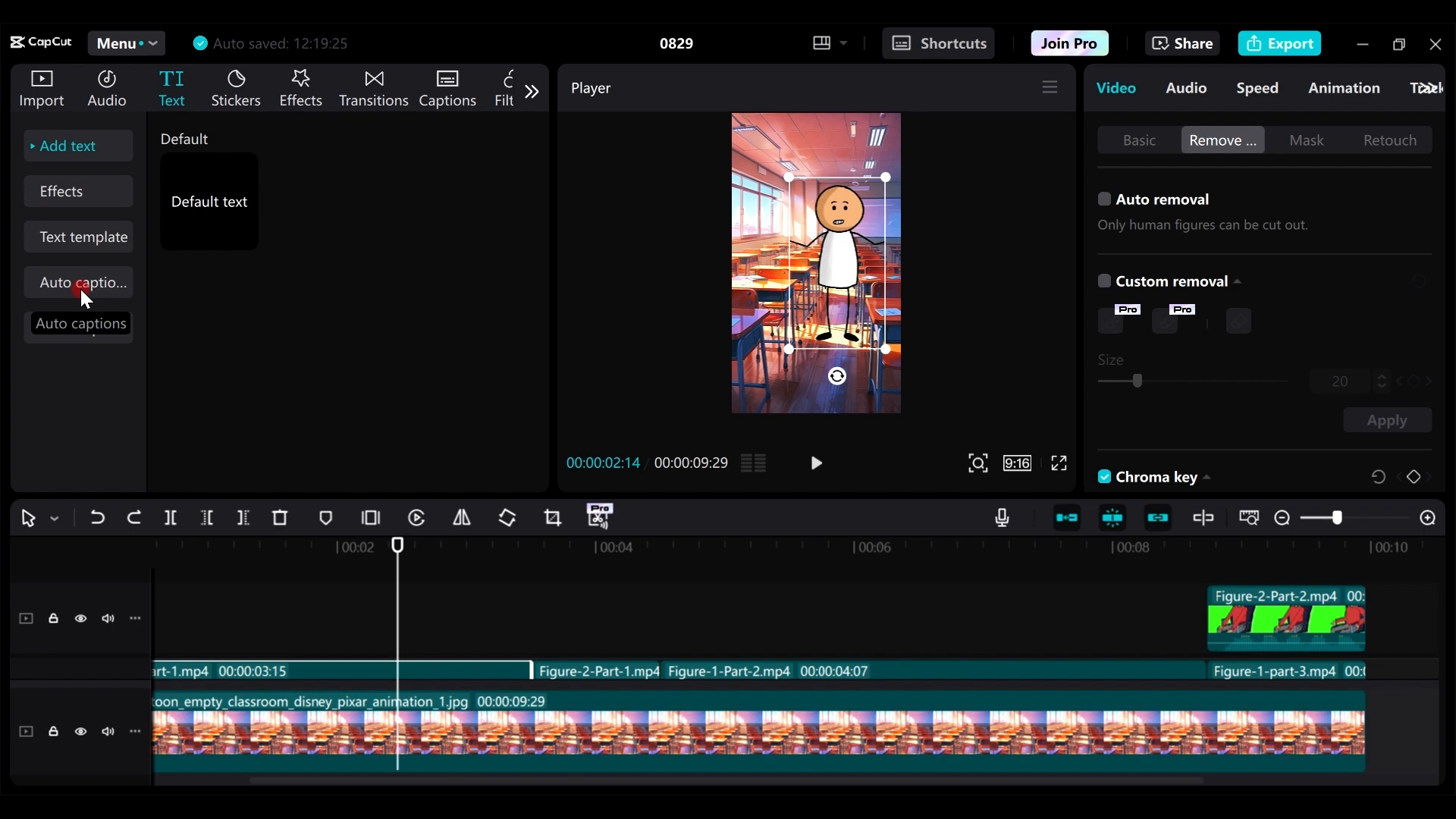The width and height of the screenshot is (1456, 819).
Task: Click the player scan-focus zoom icon
Action: [978, 463]
